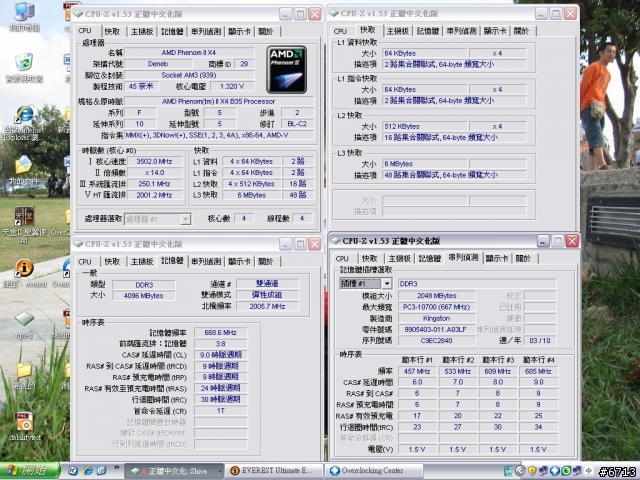Screen dimensions: 640x480
Task: Click the Windows 開始 Start button
Action: [29, 471]
